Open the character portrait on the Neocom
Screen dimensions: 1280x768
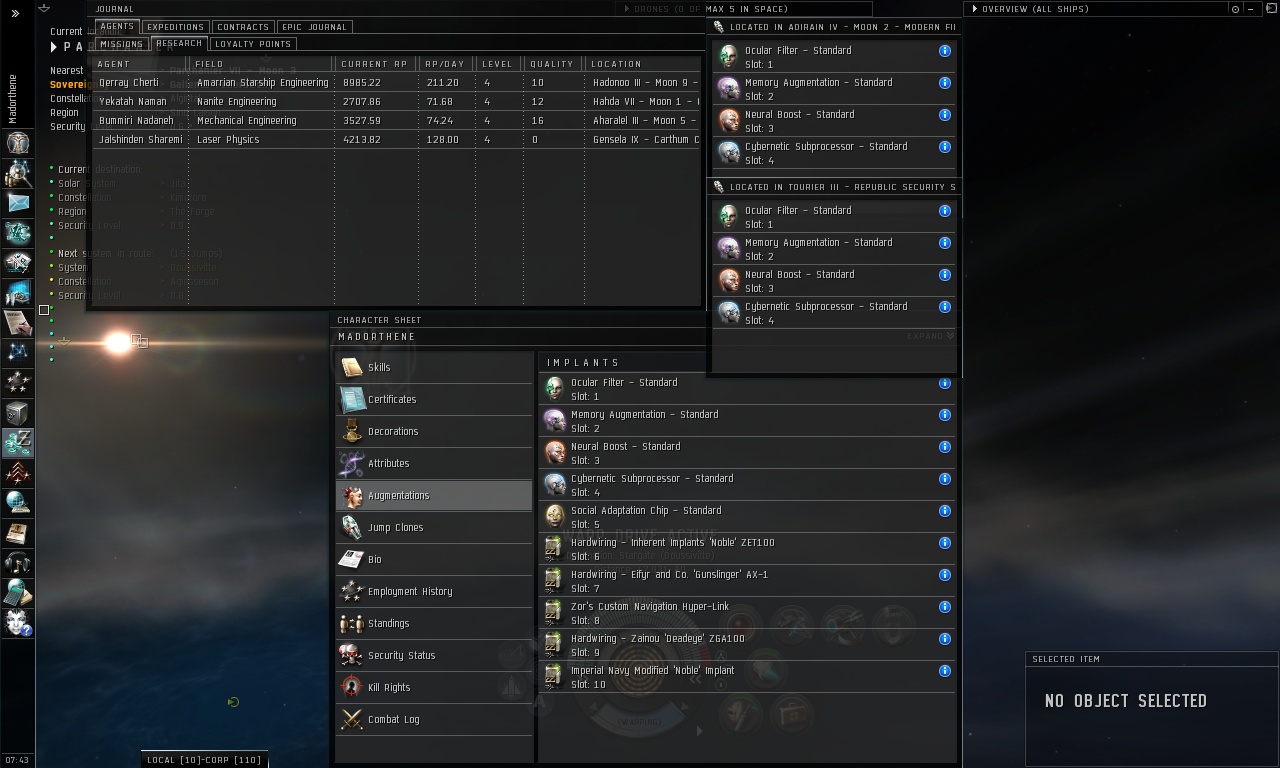17,141
